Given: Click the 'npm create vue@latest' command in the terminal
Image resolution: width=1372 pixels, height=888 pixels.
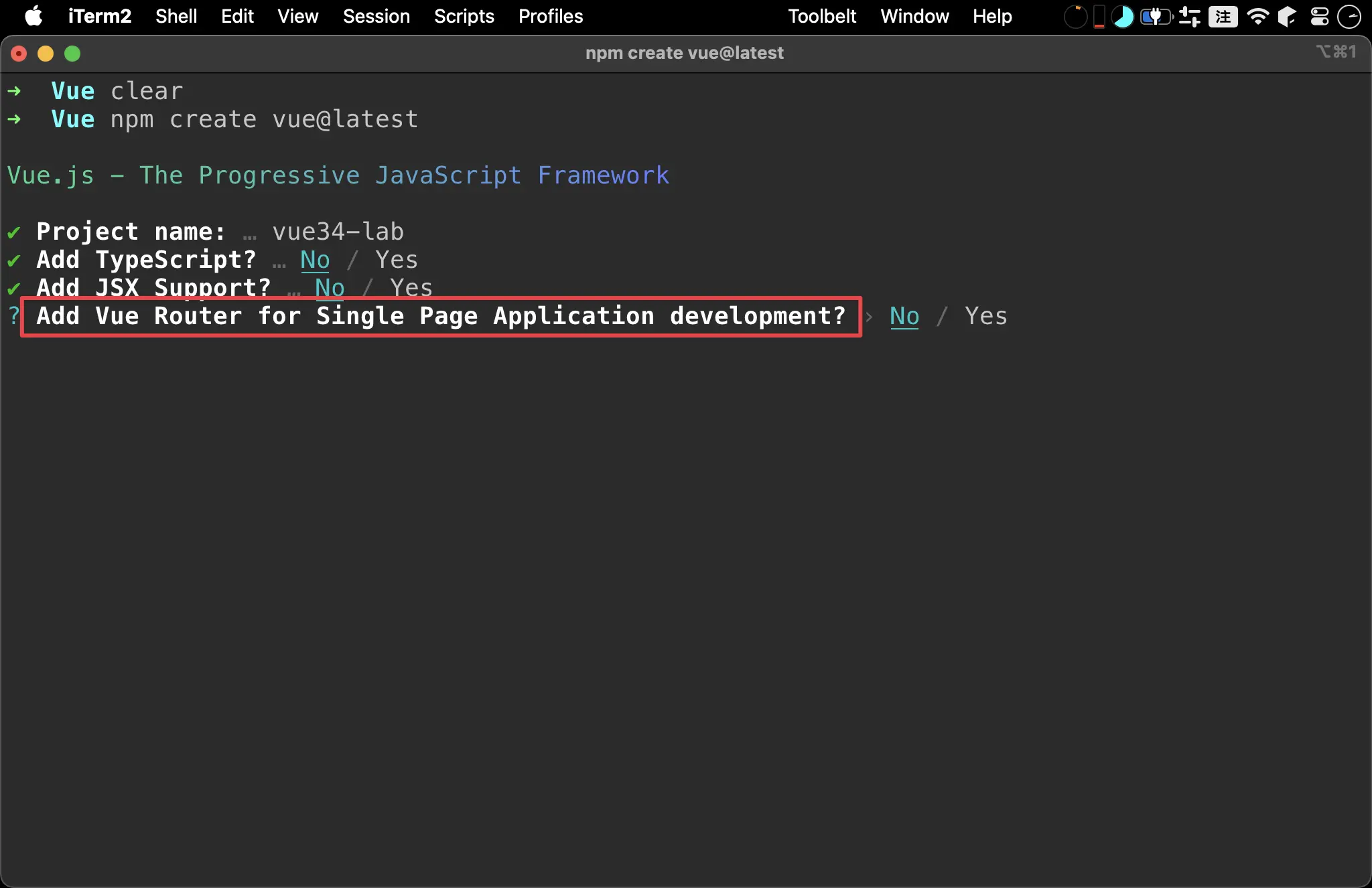Looking at the screenshot, I should click(x=264, y=119).
